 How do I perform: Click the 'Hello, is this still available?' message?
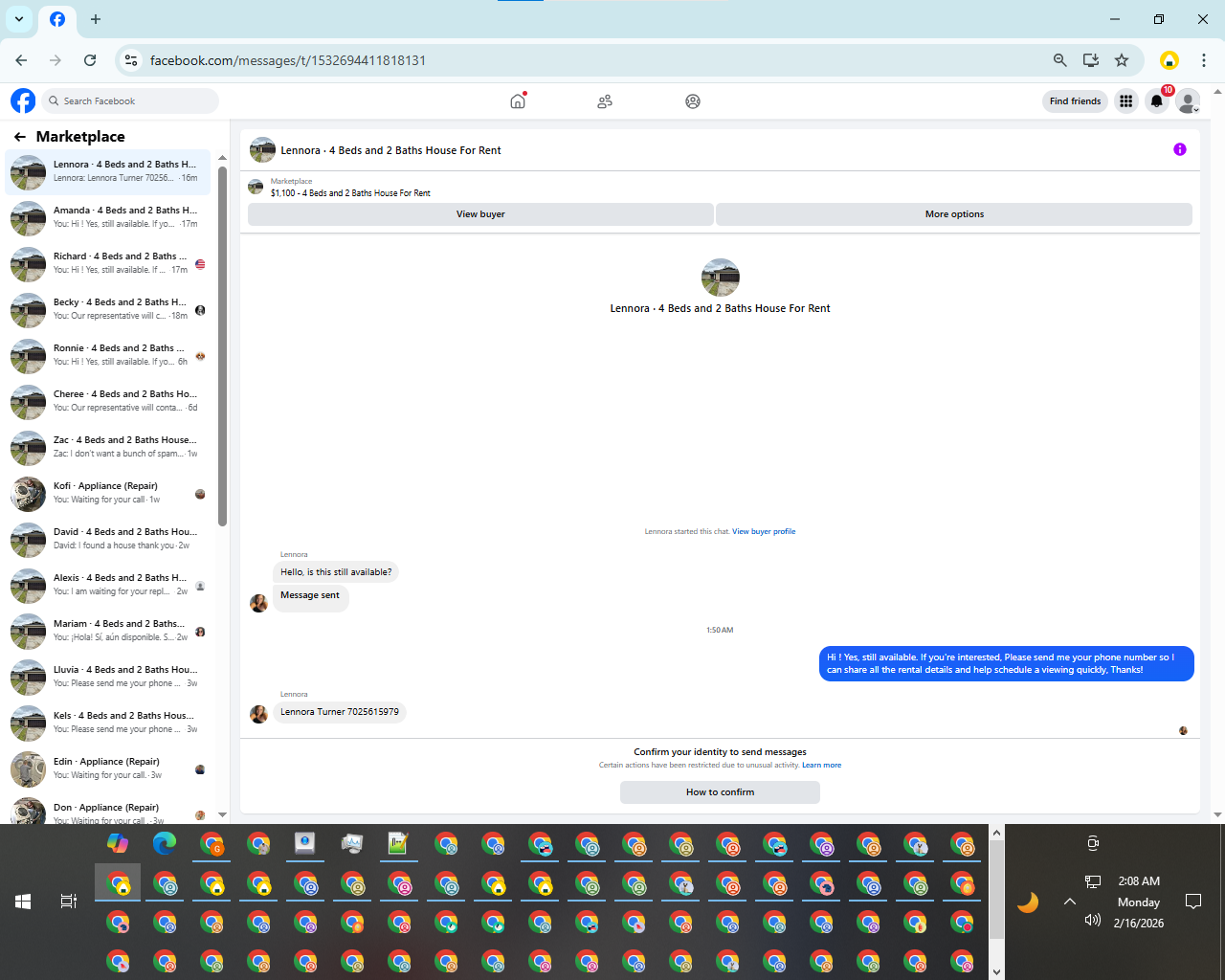336,572
